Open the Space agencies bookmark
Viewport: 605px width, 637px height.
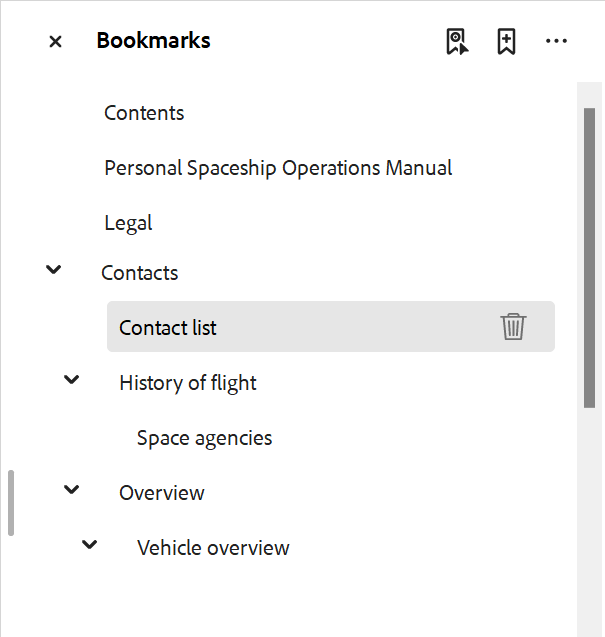pyautogui.click(x=204, y=438)
